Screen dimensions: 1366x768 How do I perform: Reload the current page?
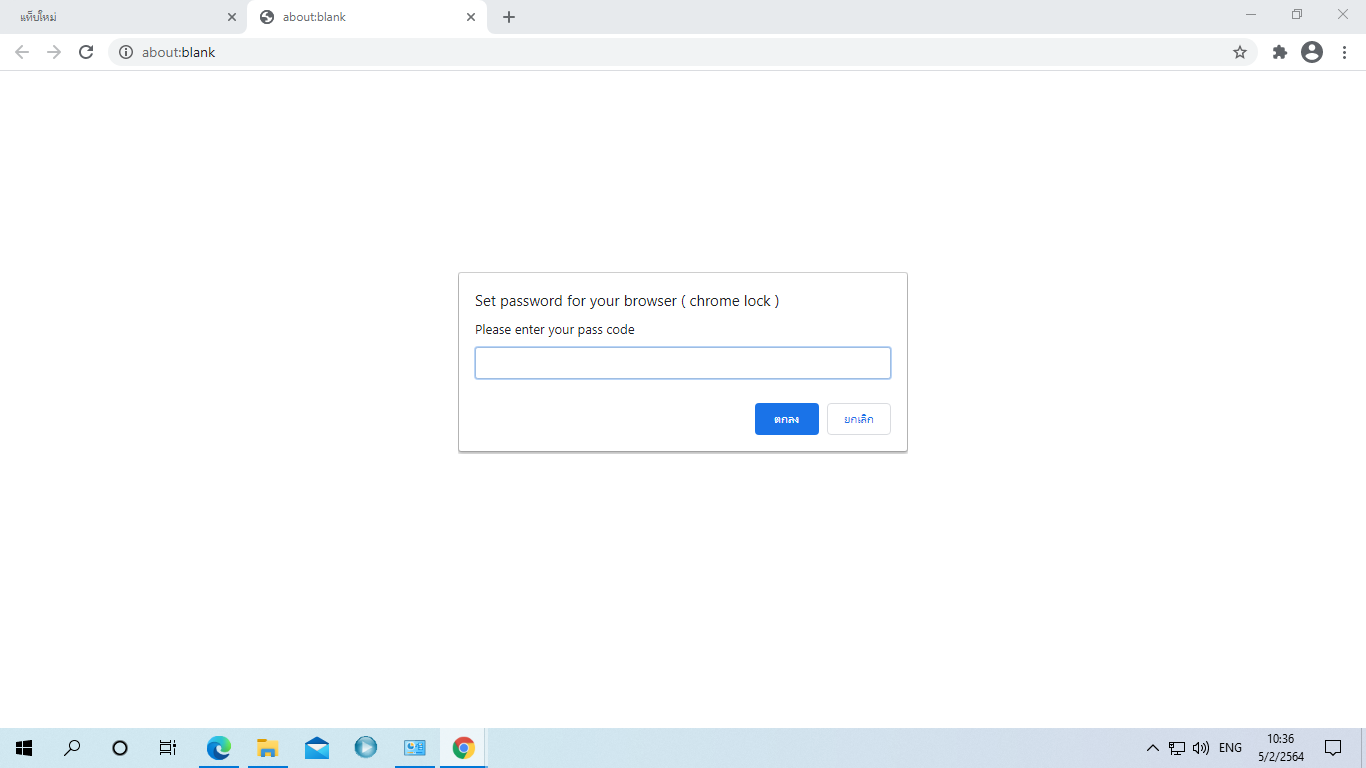(x=86, y=52)
